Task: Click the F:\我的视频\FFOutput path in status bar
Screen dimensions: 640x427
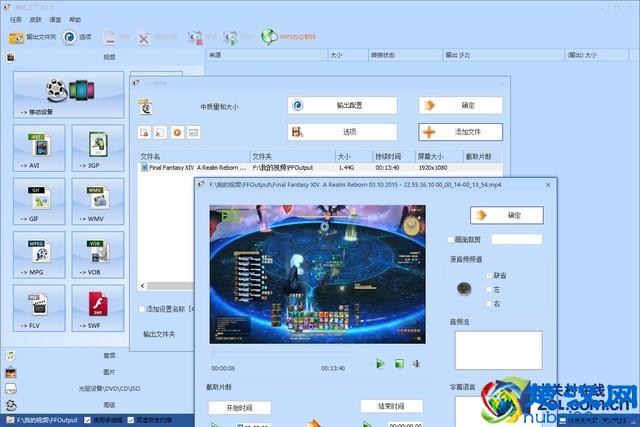Action: coord(47,420)
